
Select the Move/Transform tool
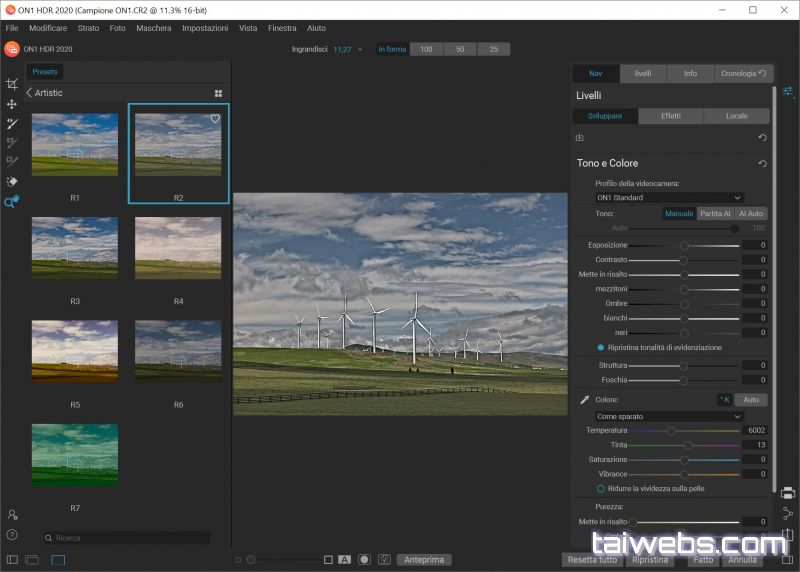tap(12, 104)
